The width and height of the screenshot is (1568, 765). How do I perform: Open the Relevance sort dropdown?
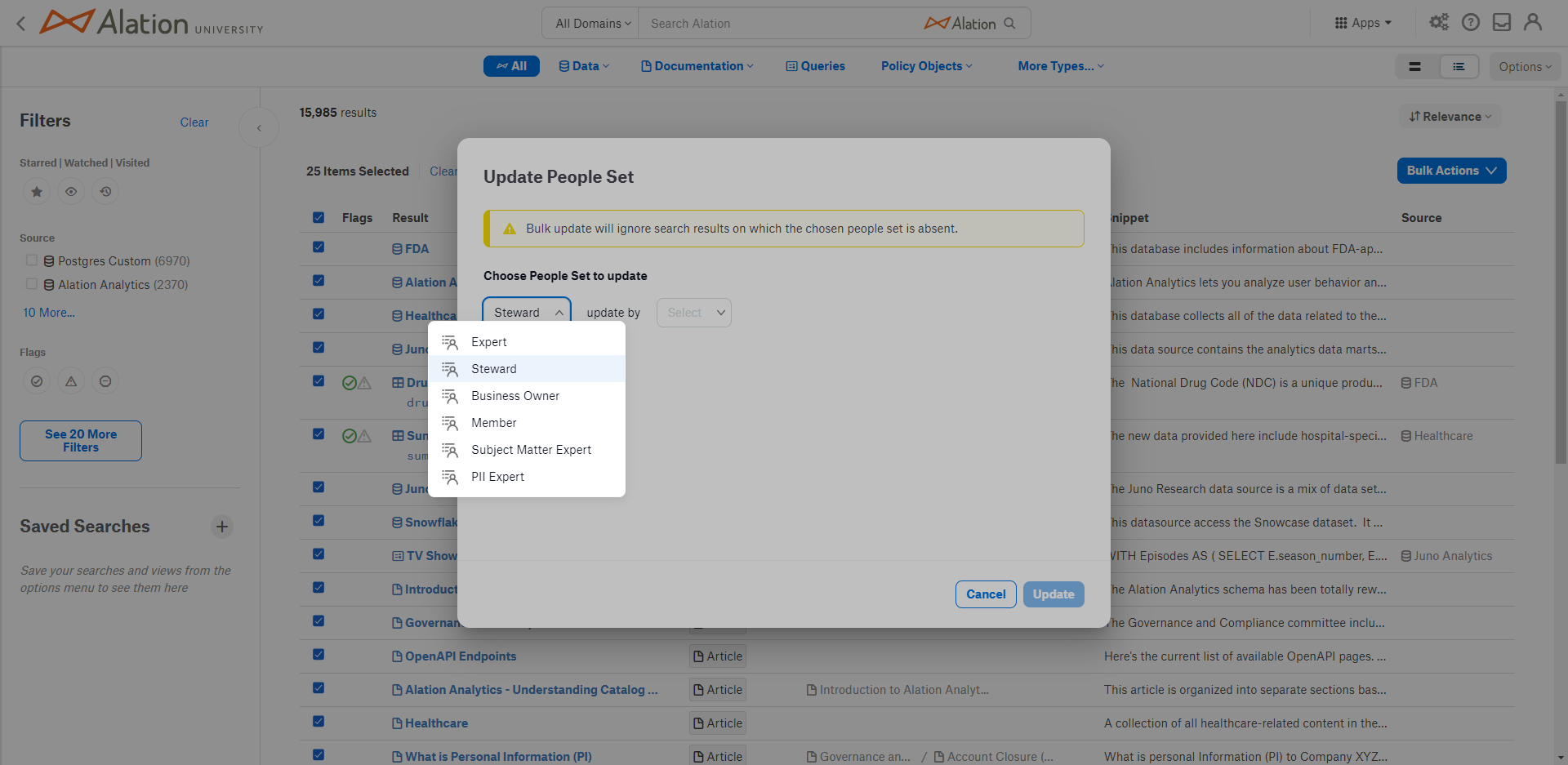[1450, 117]
